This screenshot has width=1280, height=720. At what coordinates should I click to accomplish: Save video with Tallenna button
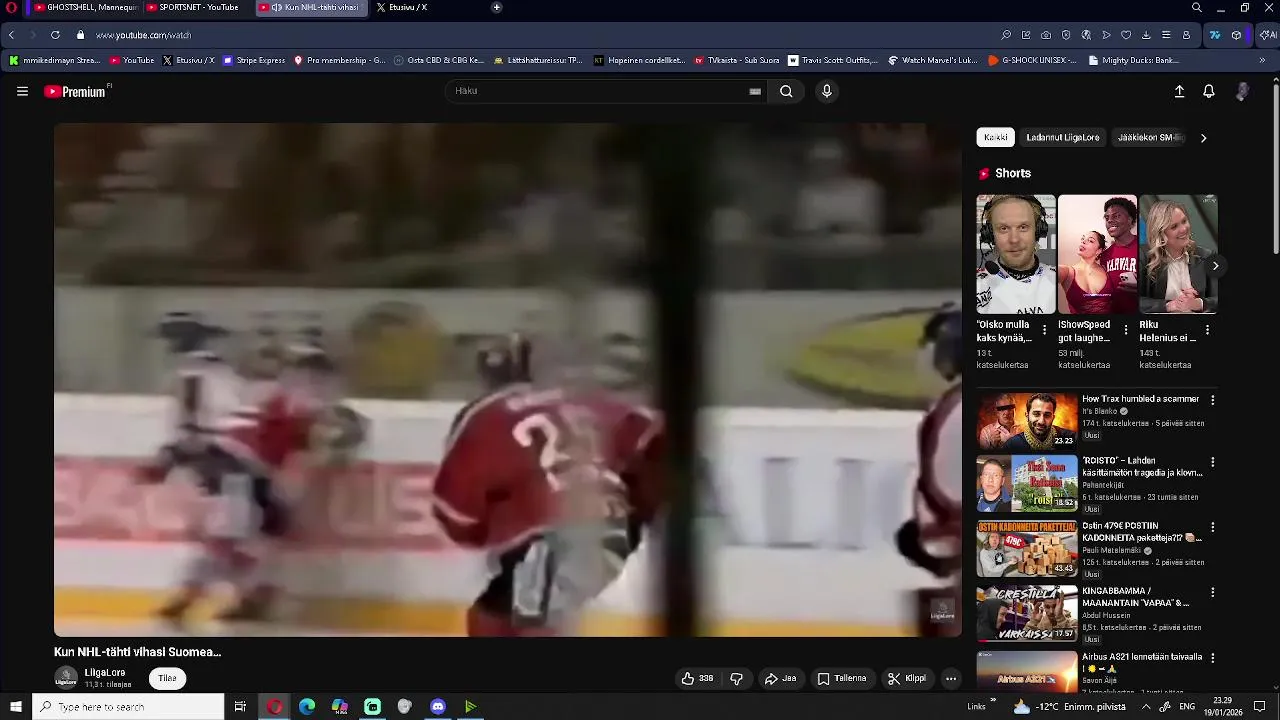click(x=842, y=678)
